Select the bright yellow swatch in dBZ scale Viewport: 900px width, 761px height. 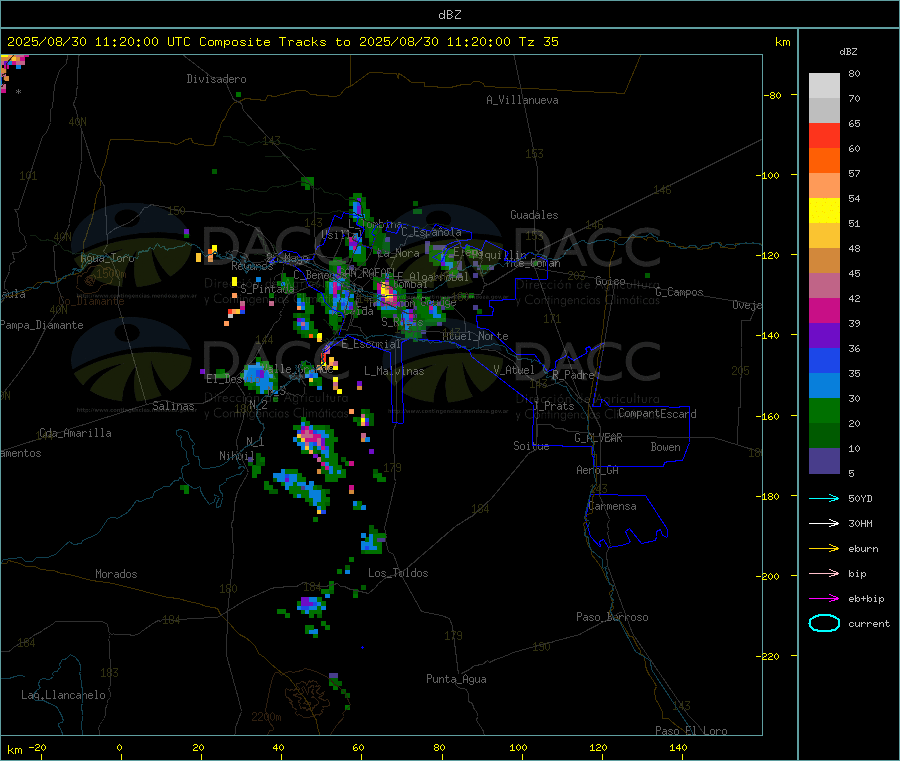pyautogui.click(x=824, y=211)
